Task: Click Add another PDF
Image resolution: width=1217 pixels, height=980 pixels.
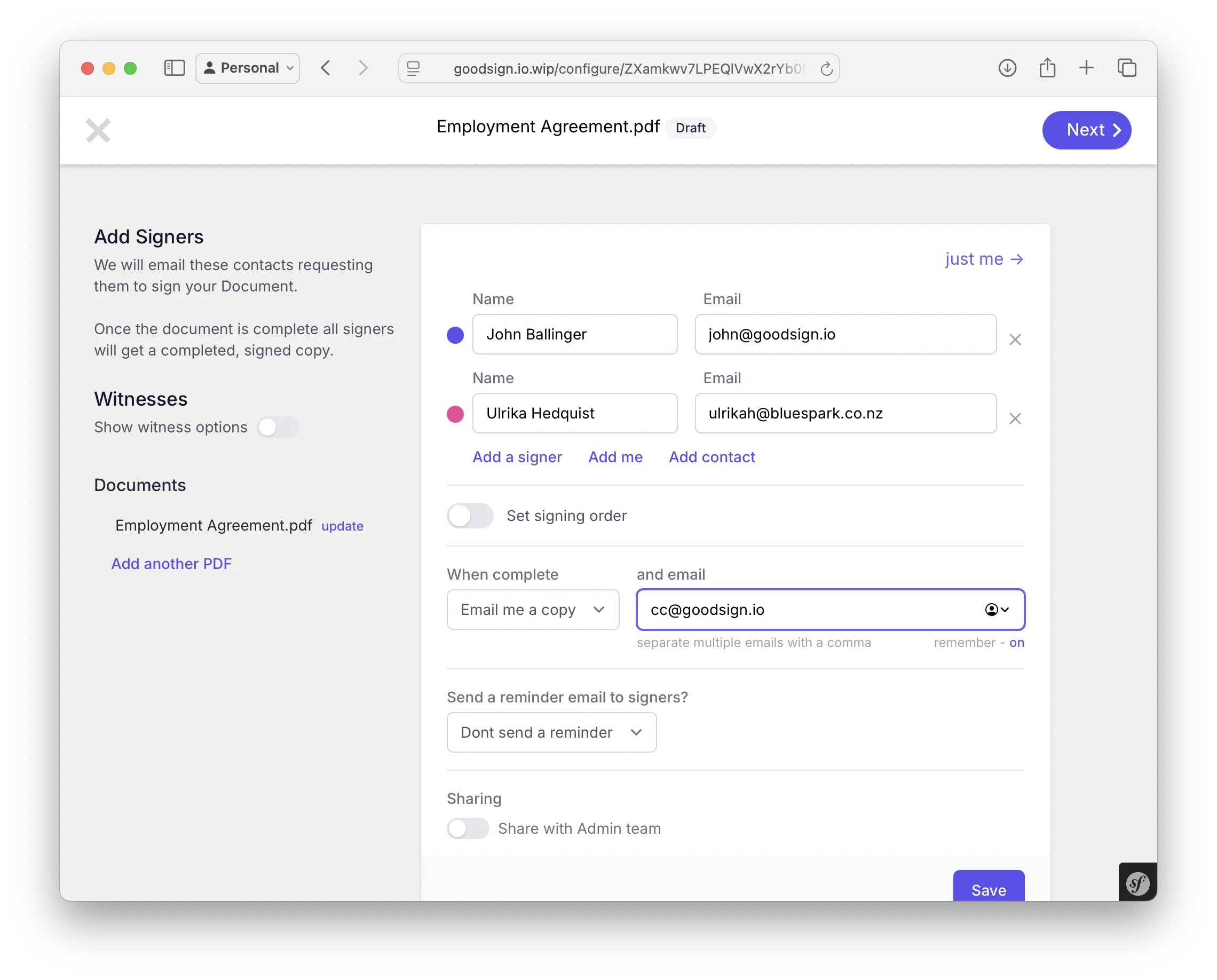Action: coord(171,563)
